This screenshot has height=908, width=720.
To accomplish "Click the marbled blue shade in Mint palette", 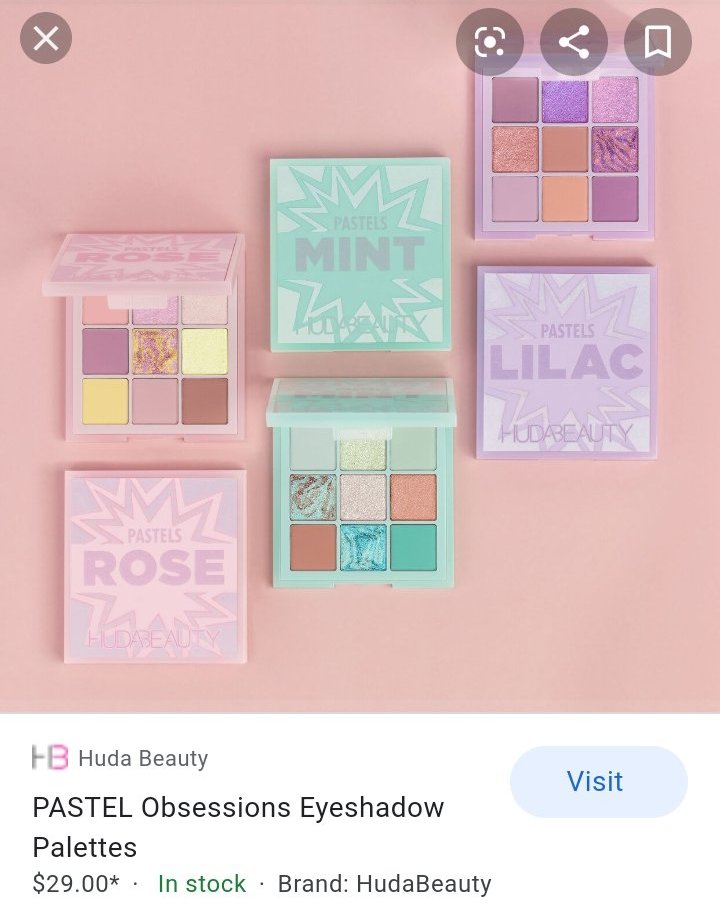I will (363, 547).
